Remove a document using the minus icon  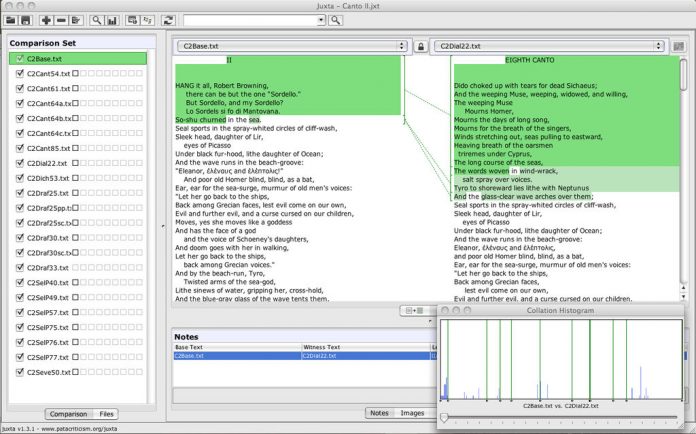[x=61, y=20]
